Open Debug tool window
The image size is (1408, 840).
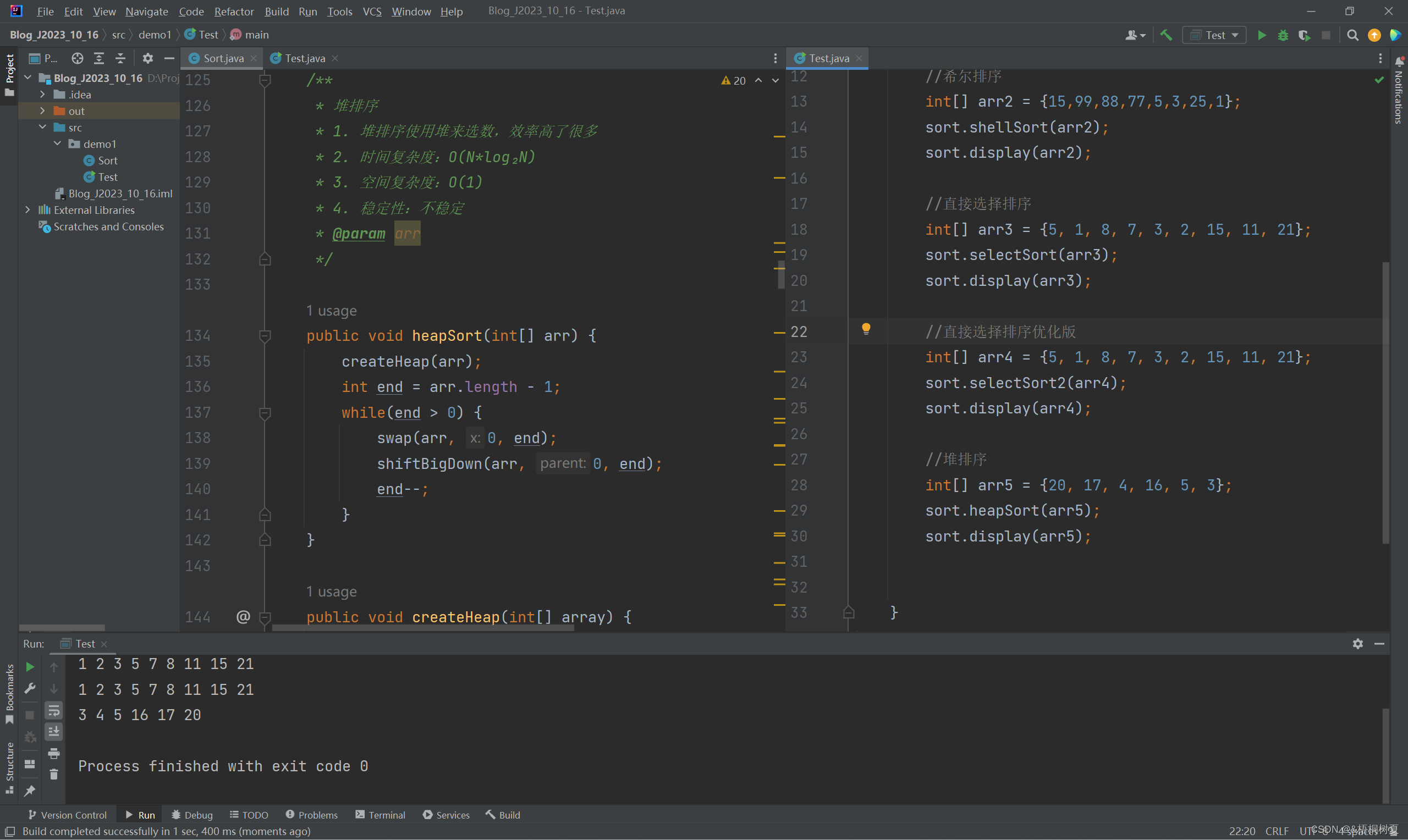192,815
